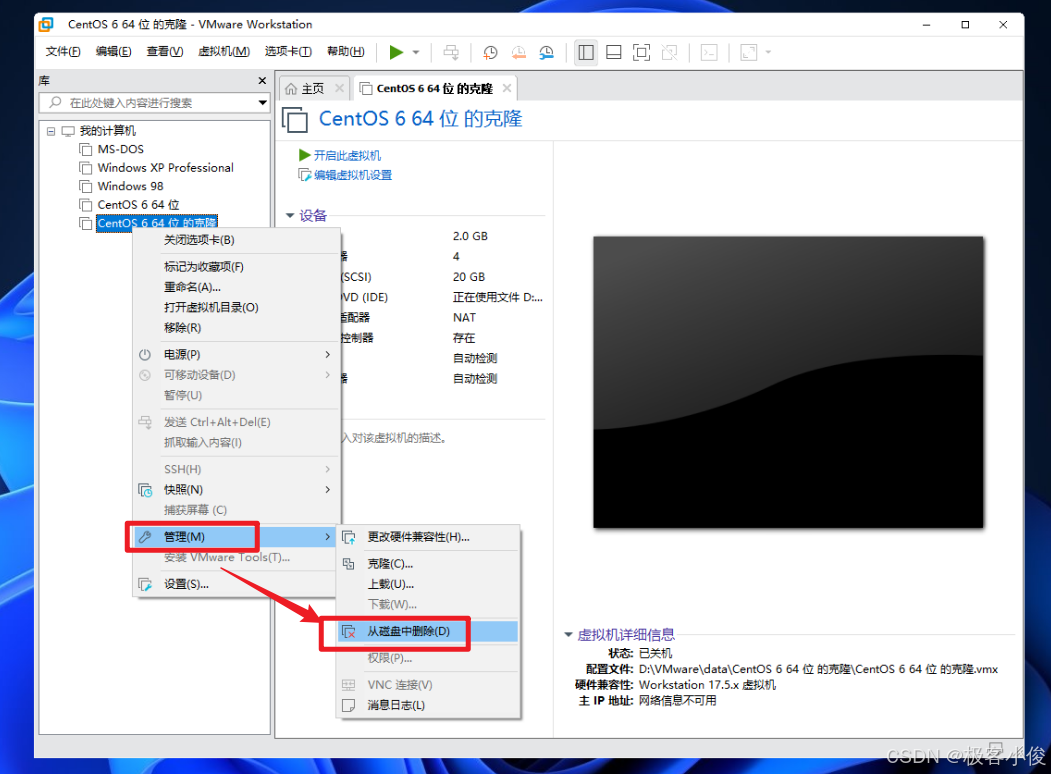
Task: Open the 选项卡(T) menu
Action: coord(288,52)
